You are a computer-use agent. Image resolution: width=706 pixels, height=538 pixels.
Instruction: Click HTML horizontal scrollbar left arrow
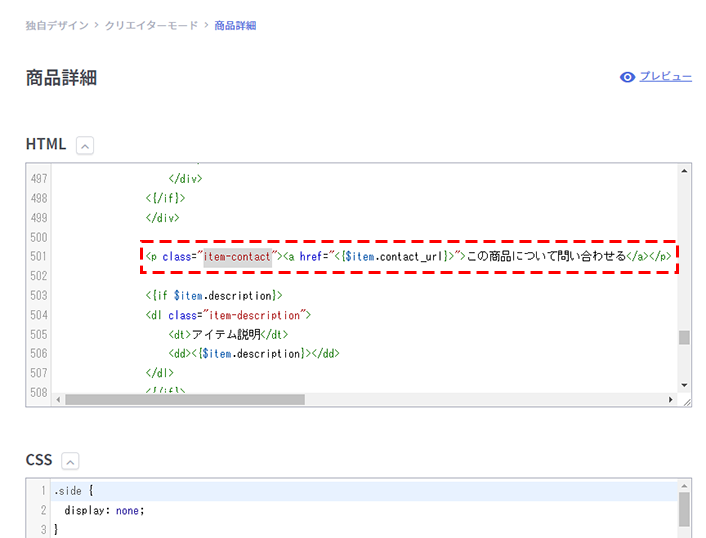[x=58, y=399]
